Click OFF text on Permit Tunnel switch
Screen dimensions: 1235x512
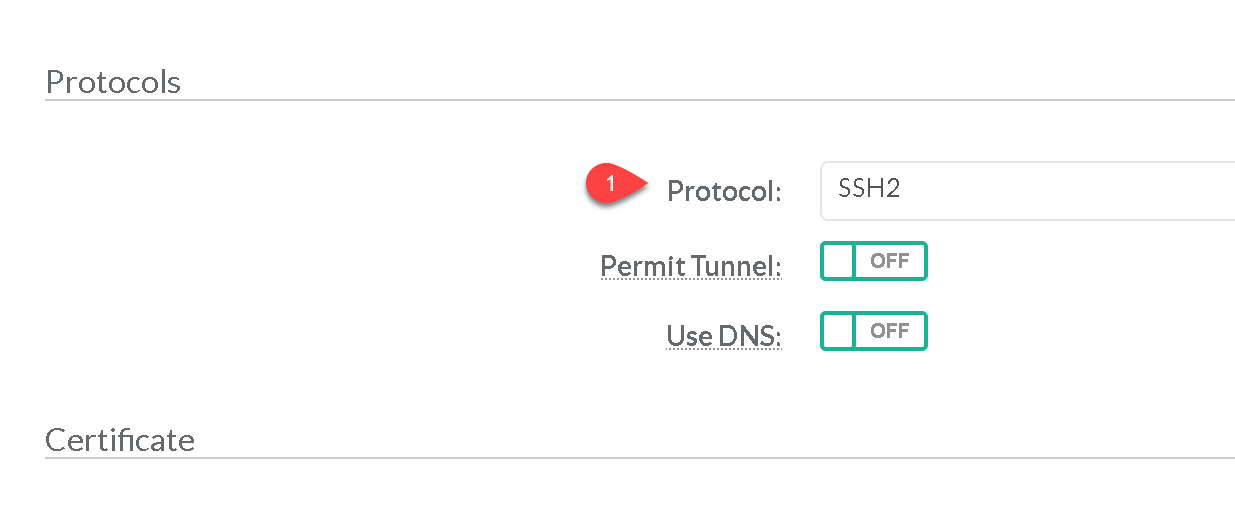[x=889, y=261]
